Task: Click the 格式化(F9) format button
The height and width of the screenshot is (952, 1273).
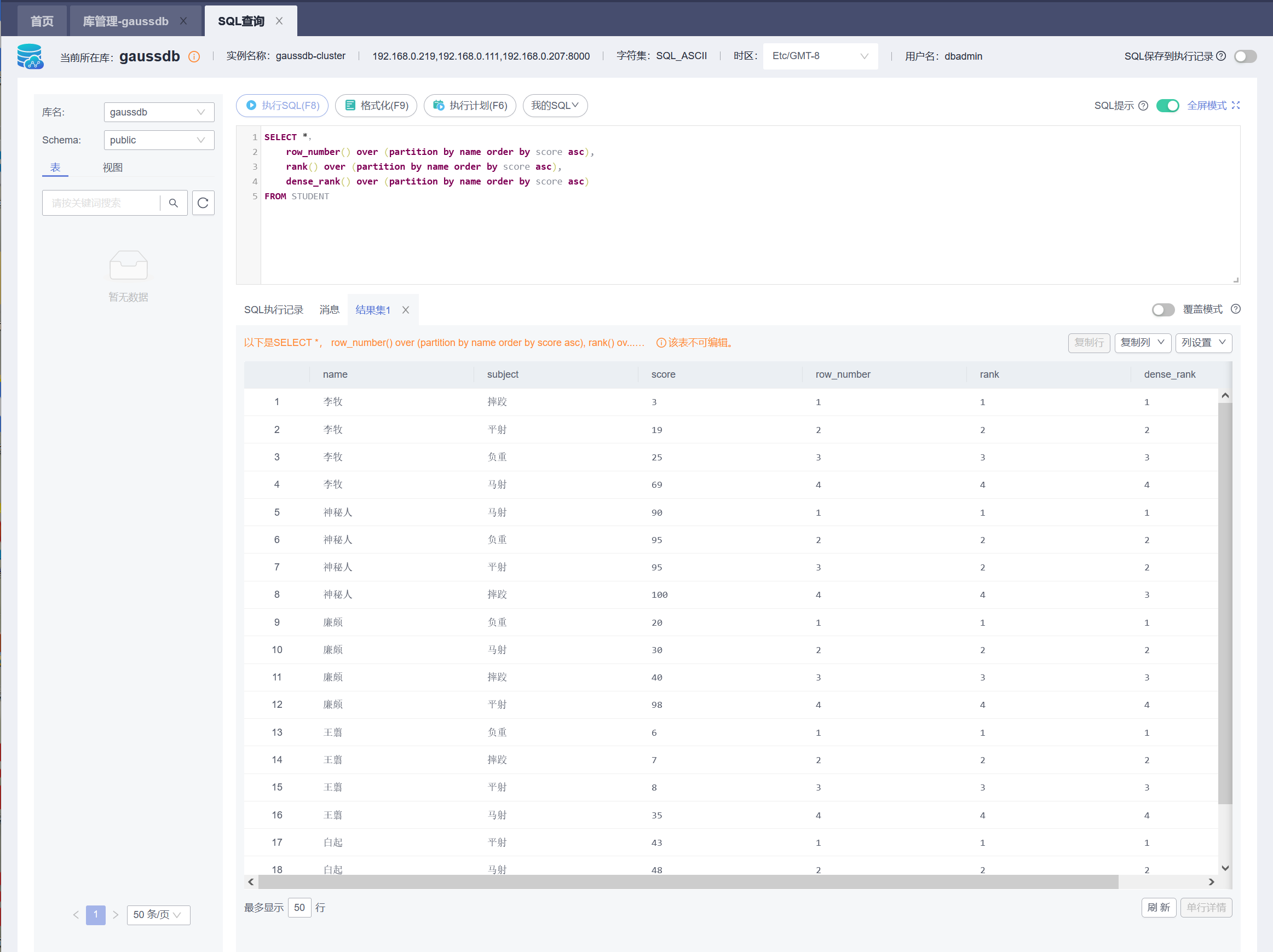Action: [376, 105]
